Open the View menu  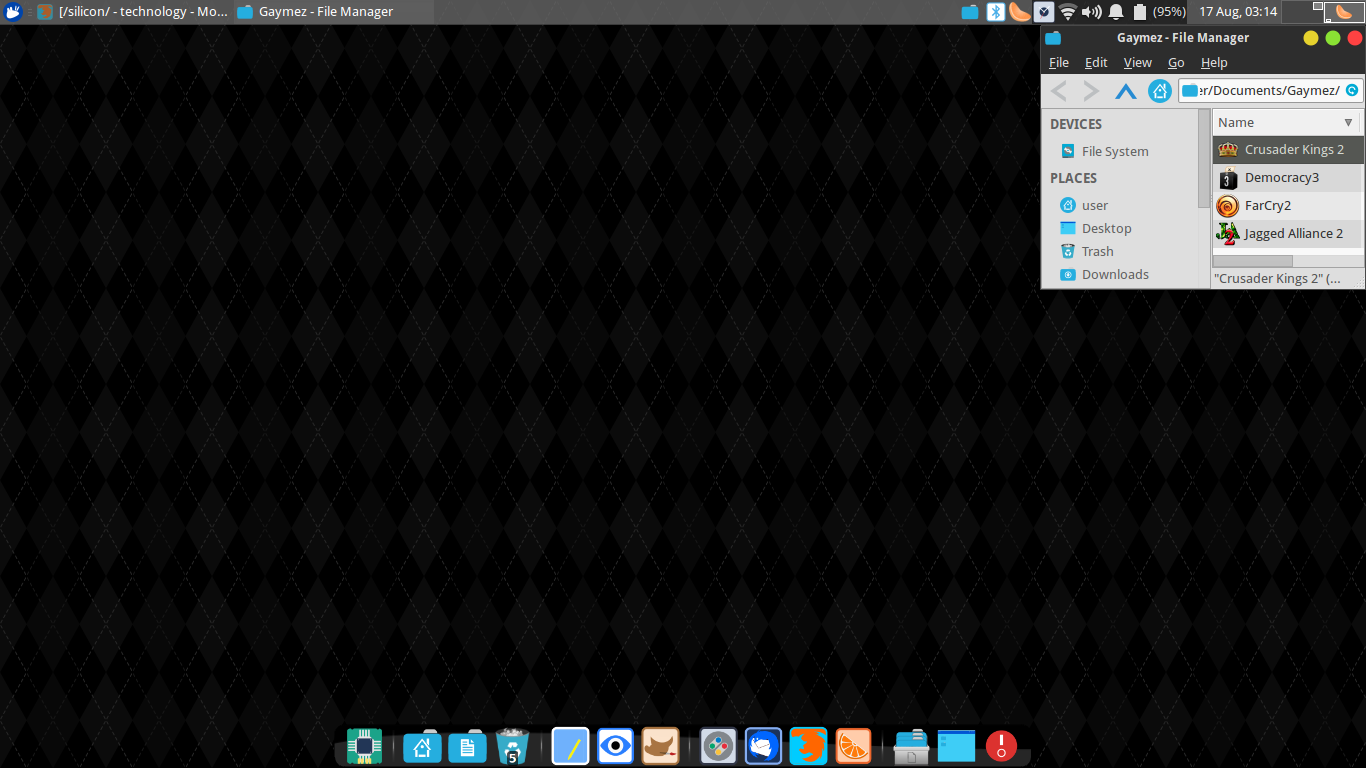click(1137, 62)
